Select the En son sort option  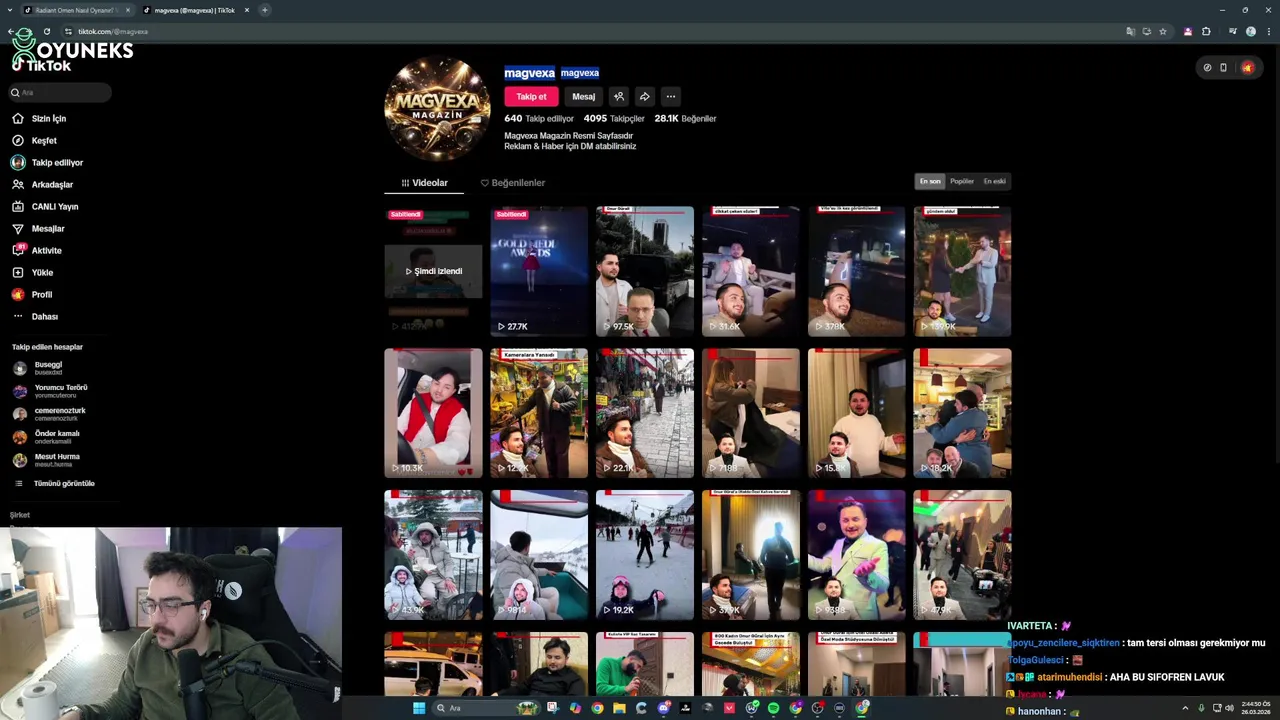coord(930,181)
